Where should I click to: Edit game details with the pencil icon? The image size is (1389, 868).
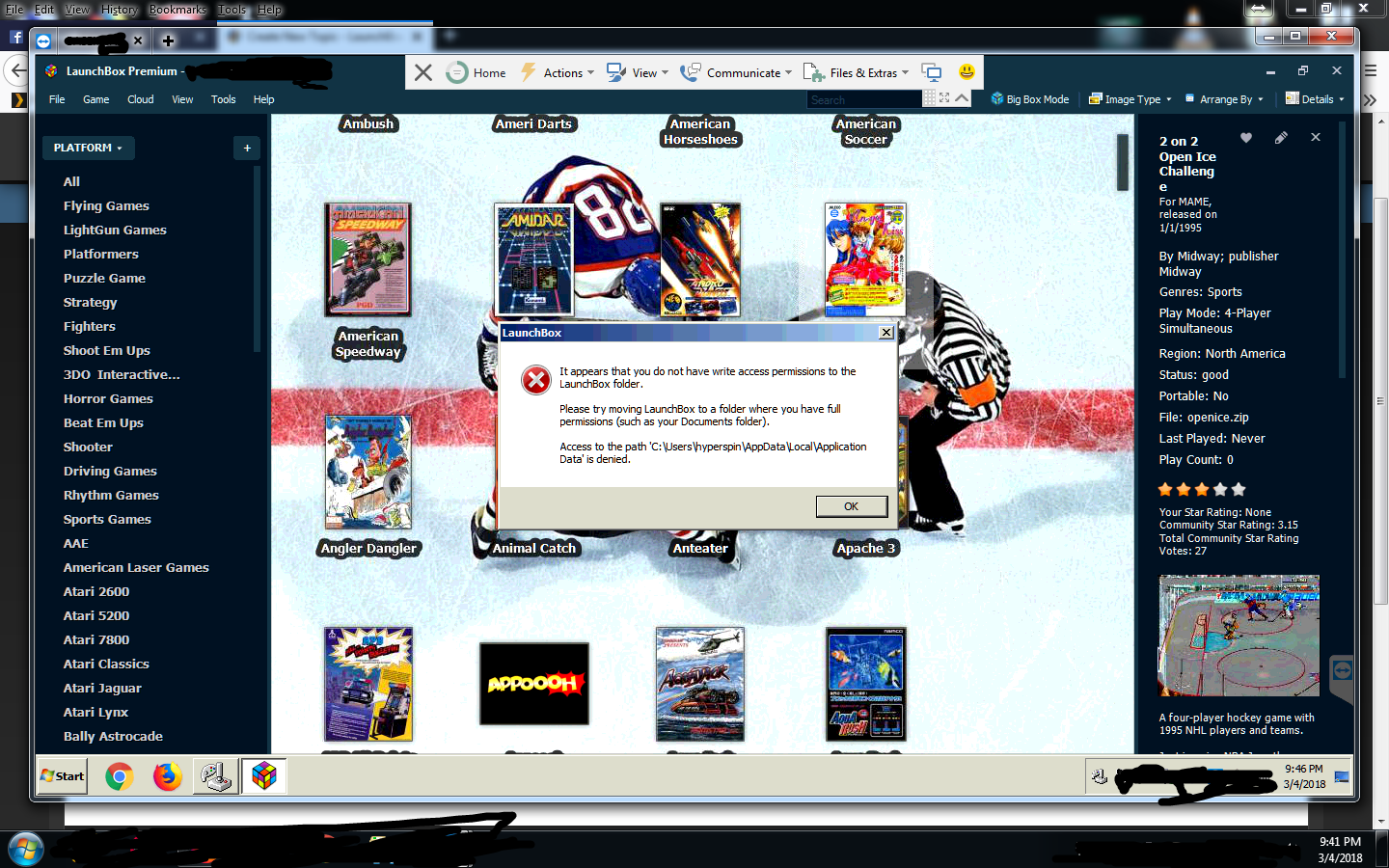pyautogui.click(x=1281, y=138)
